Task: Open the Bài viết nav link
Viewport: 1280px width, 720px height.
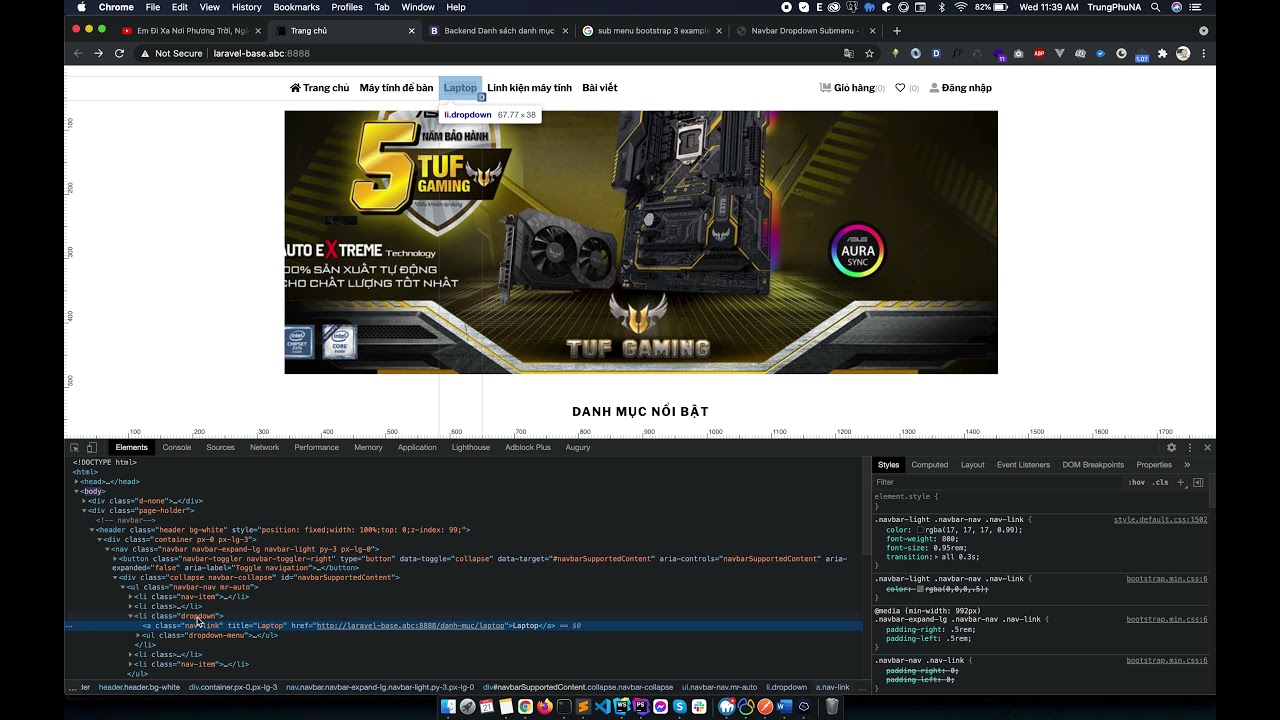Action: [x=600, y=88]
